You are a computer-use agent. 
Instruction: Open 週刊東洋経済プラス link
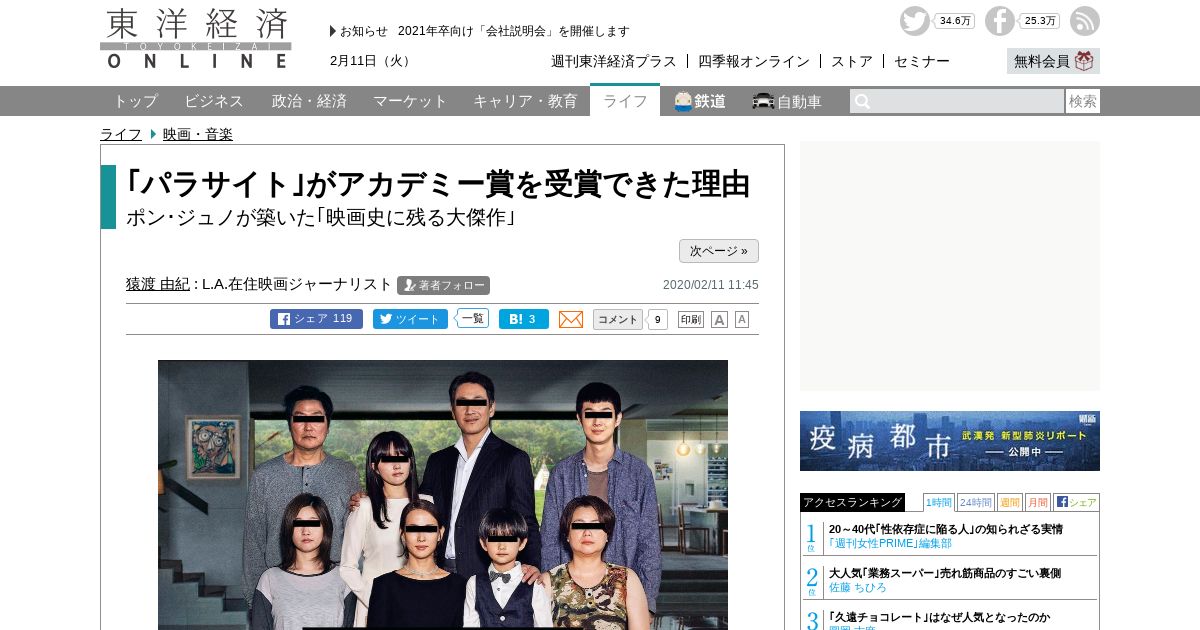pyautogui.click(x=614, y=61)
